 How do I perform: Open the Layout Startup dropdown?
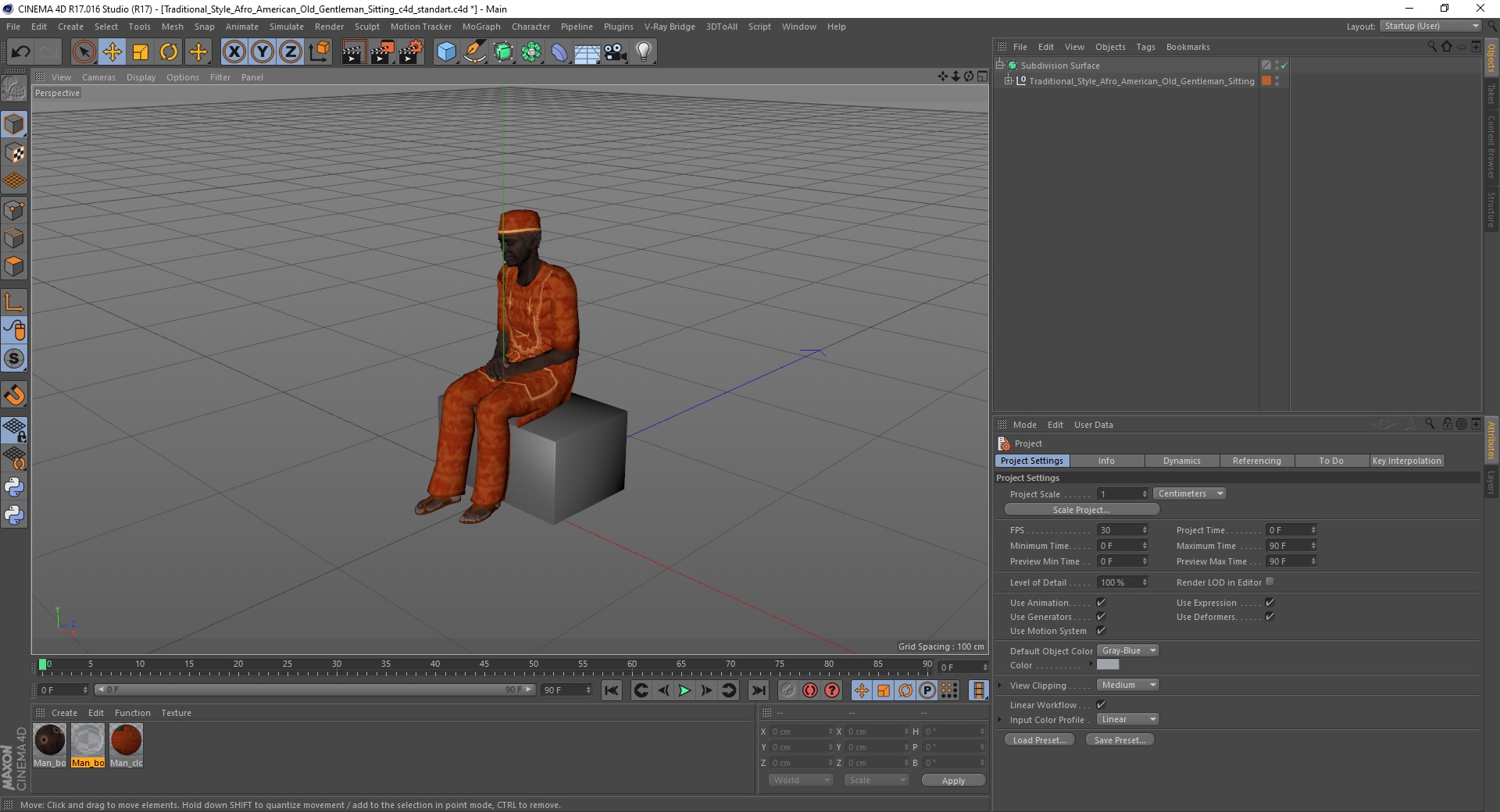1430,26
